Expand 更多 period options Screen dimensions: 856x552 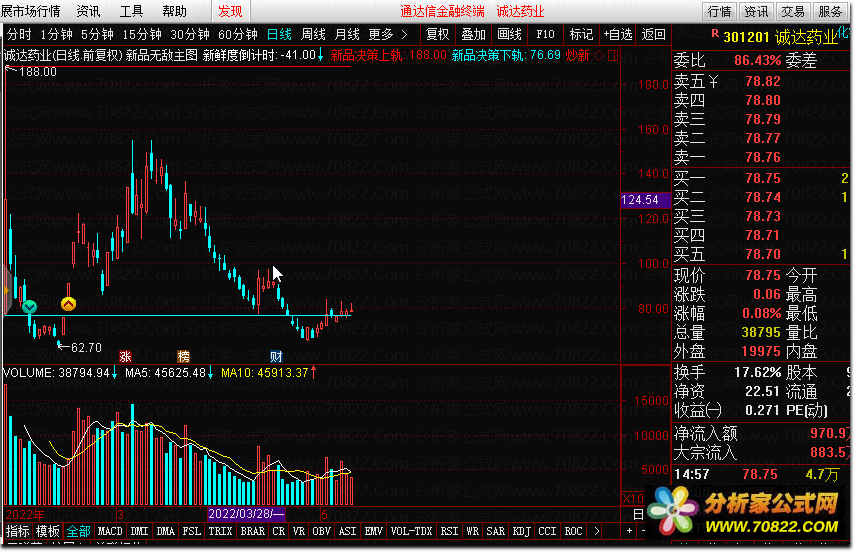point(388,34)
